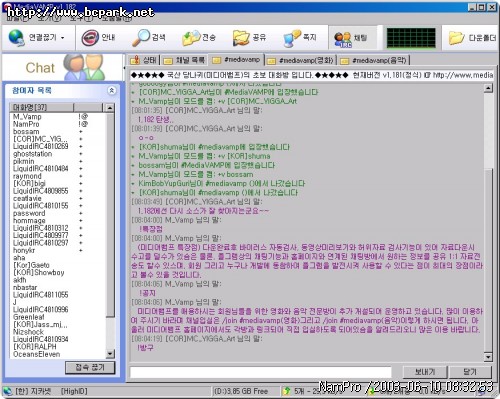The width and height of the screenshot is (500, 399).
Task: Select user password
Action: [29, 213]
